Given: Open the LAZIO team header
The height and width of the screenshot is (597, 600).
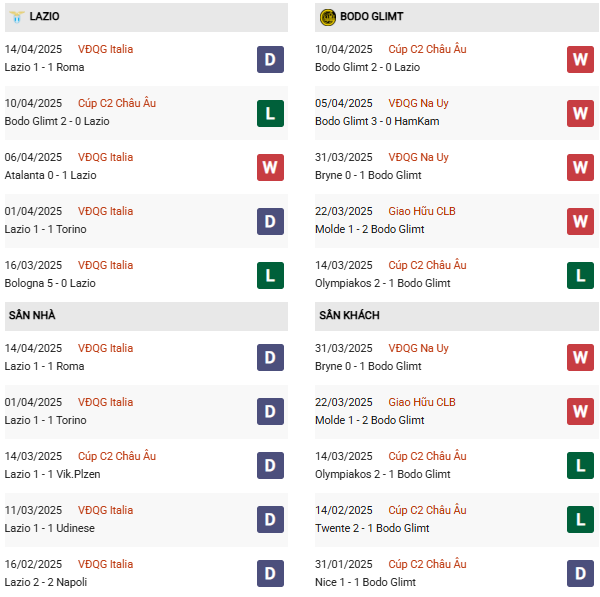Looking at the screenshot, I should pyautogui.click(x=45, y=17).
